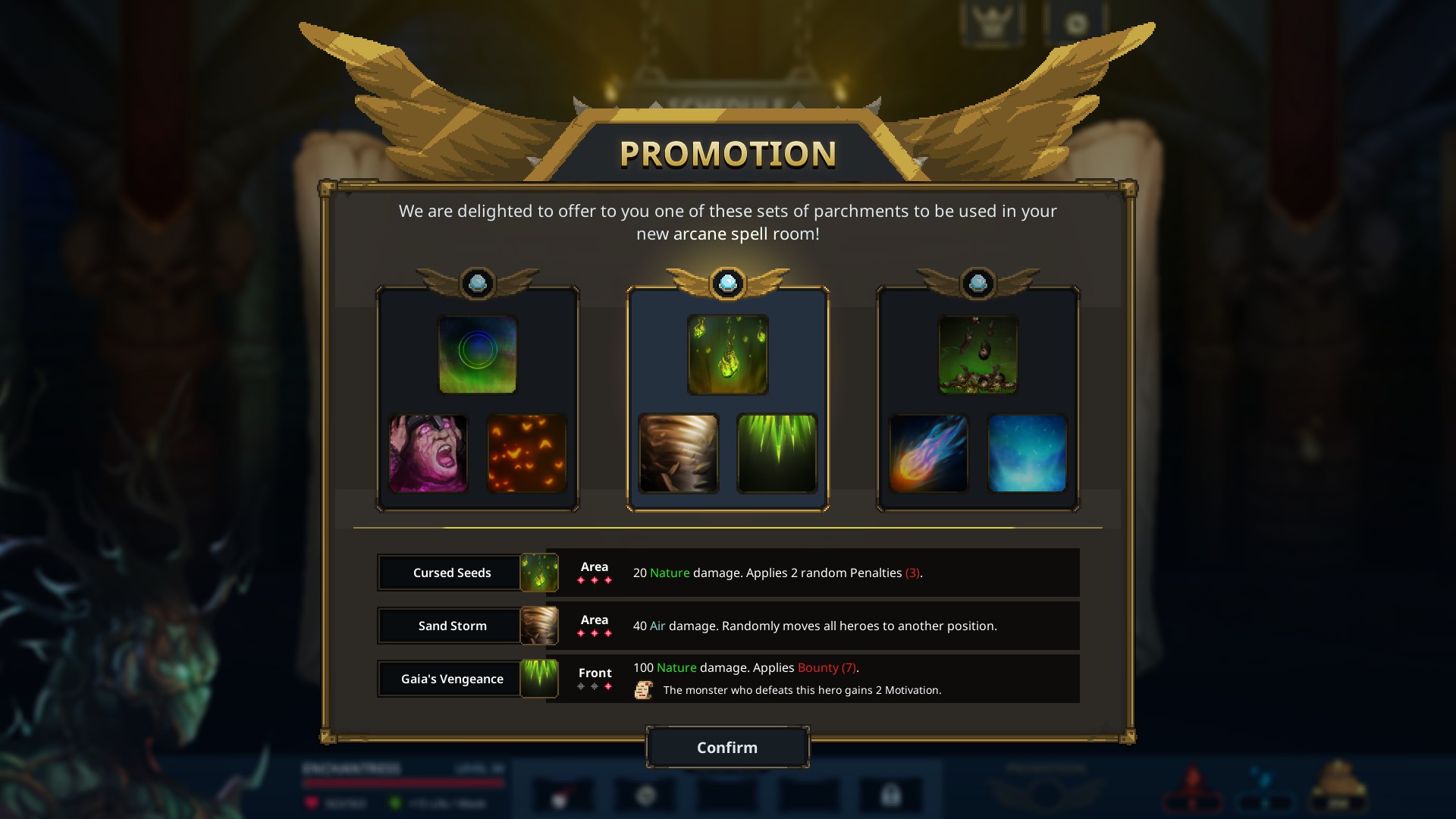Click the green ripple spell icon in left set

coord(477,355)
